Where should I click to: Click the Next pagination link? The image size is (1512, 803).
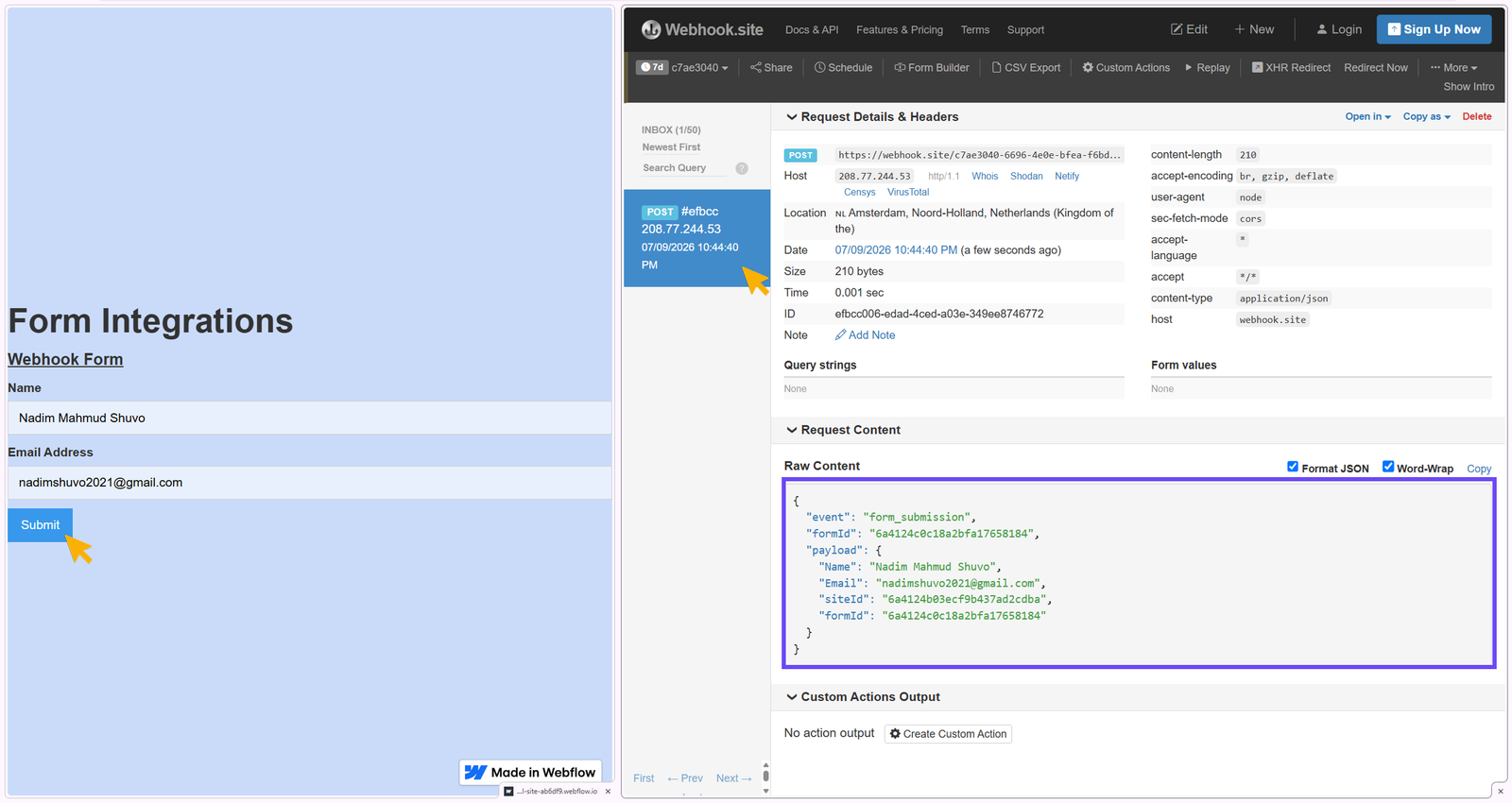[x=733, y=778]
